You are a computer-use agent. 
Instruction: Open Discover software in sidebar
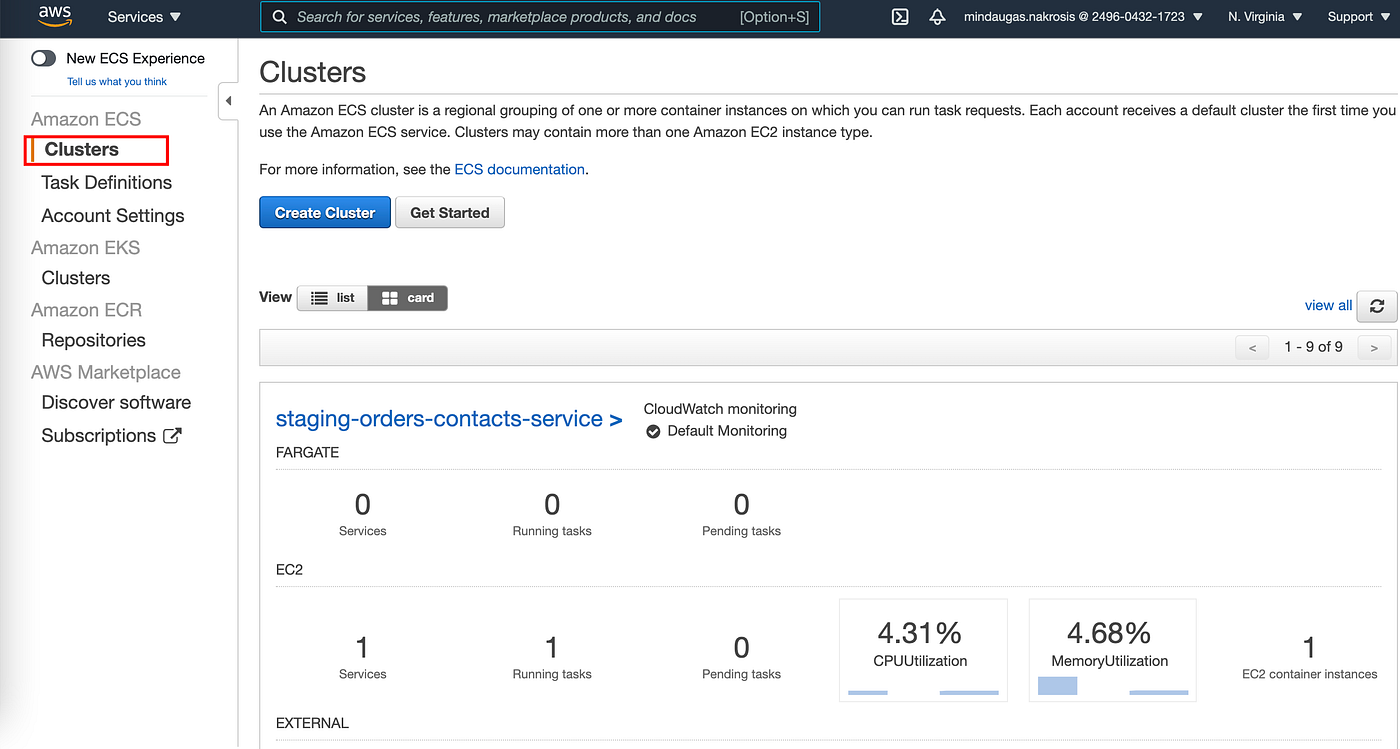[116, 402]
